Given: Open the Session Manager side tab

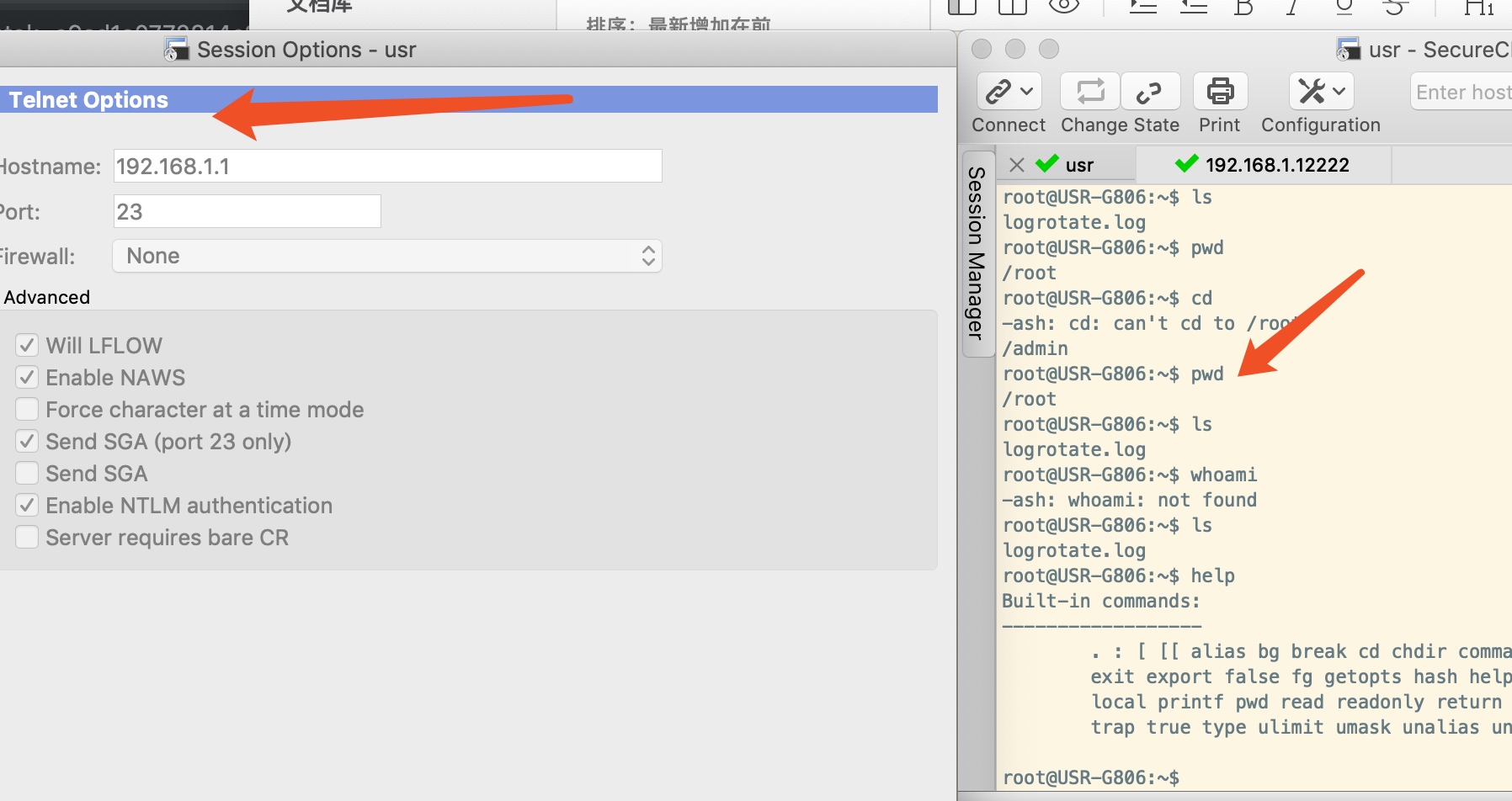Looking at the screenshot, I should pos(977,252).
